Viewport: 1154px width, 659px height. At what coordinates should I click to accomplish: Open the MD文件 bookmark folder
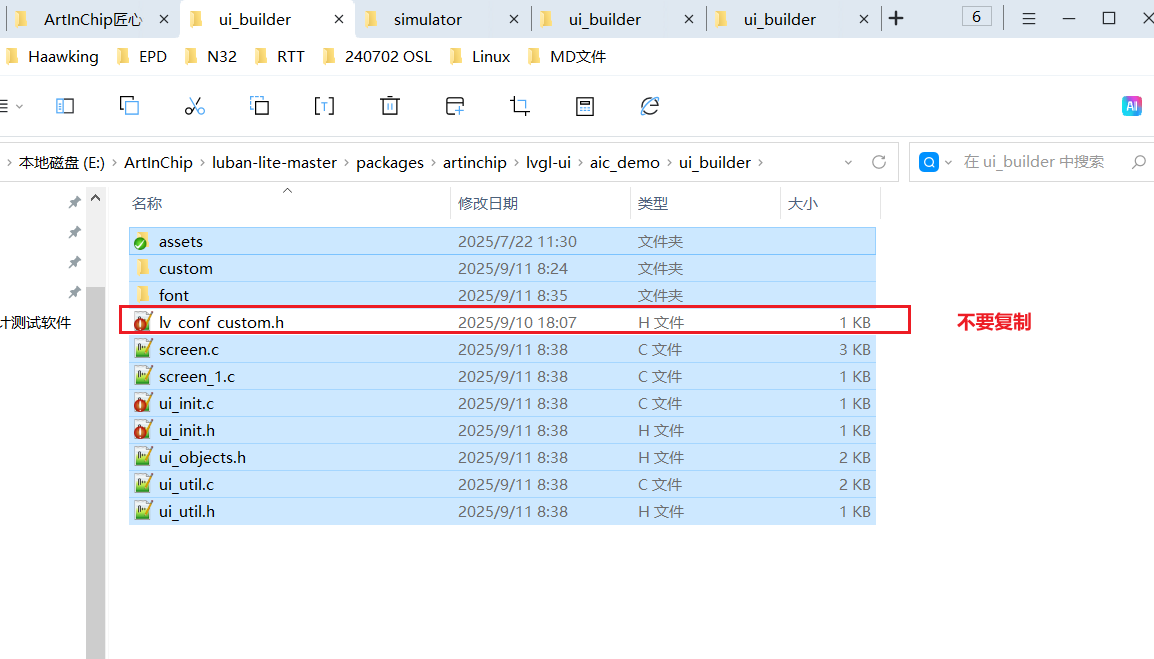pos(567,57)
